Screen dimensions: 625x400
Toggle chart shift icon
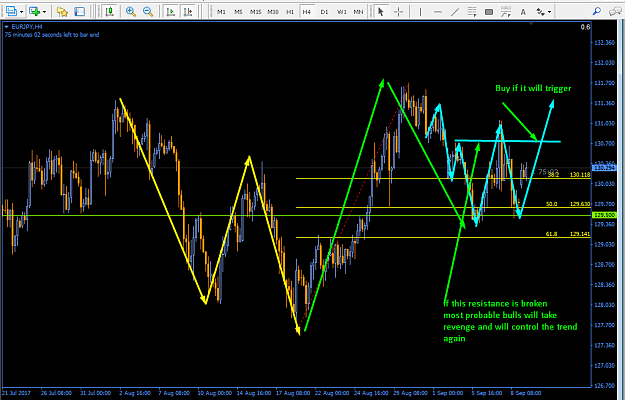[188, 12]
